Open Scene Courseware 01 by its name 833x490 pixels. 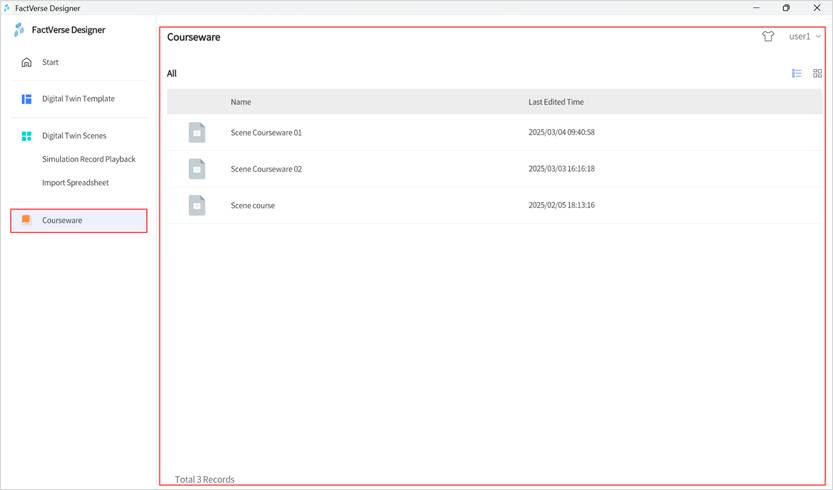coord(266,132)
